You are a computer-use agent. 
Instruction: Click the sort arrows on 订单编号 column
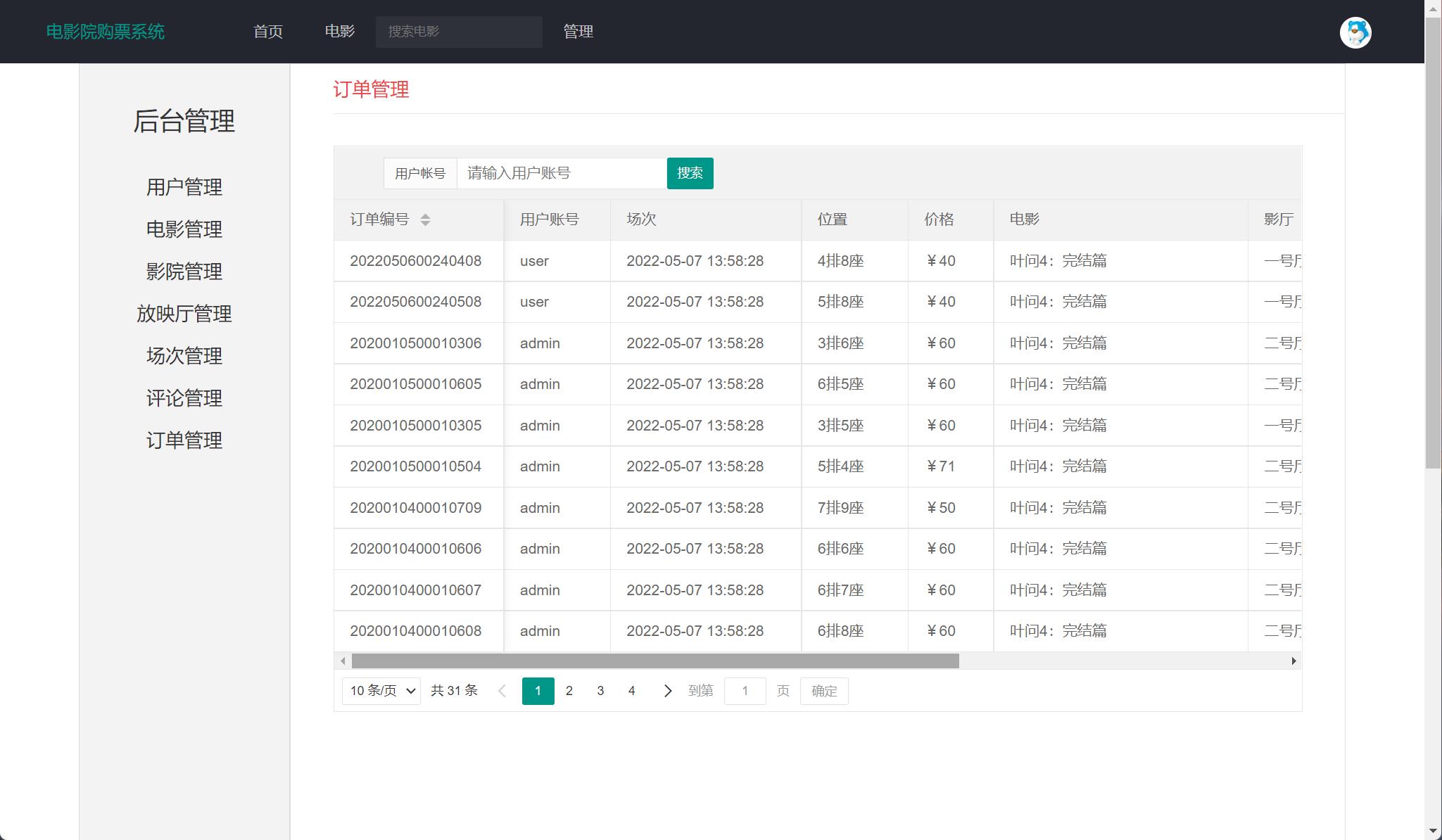pos(426,219)
